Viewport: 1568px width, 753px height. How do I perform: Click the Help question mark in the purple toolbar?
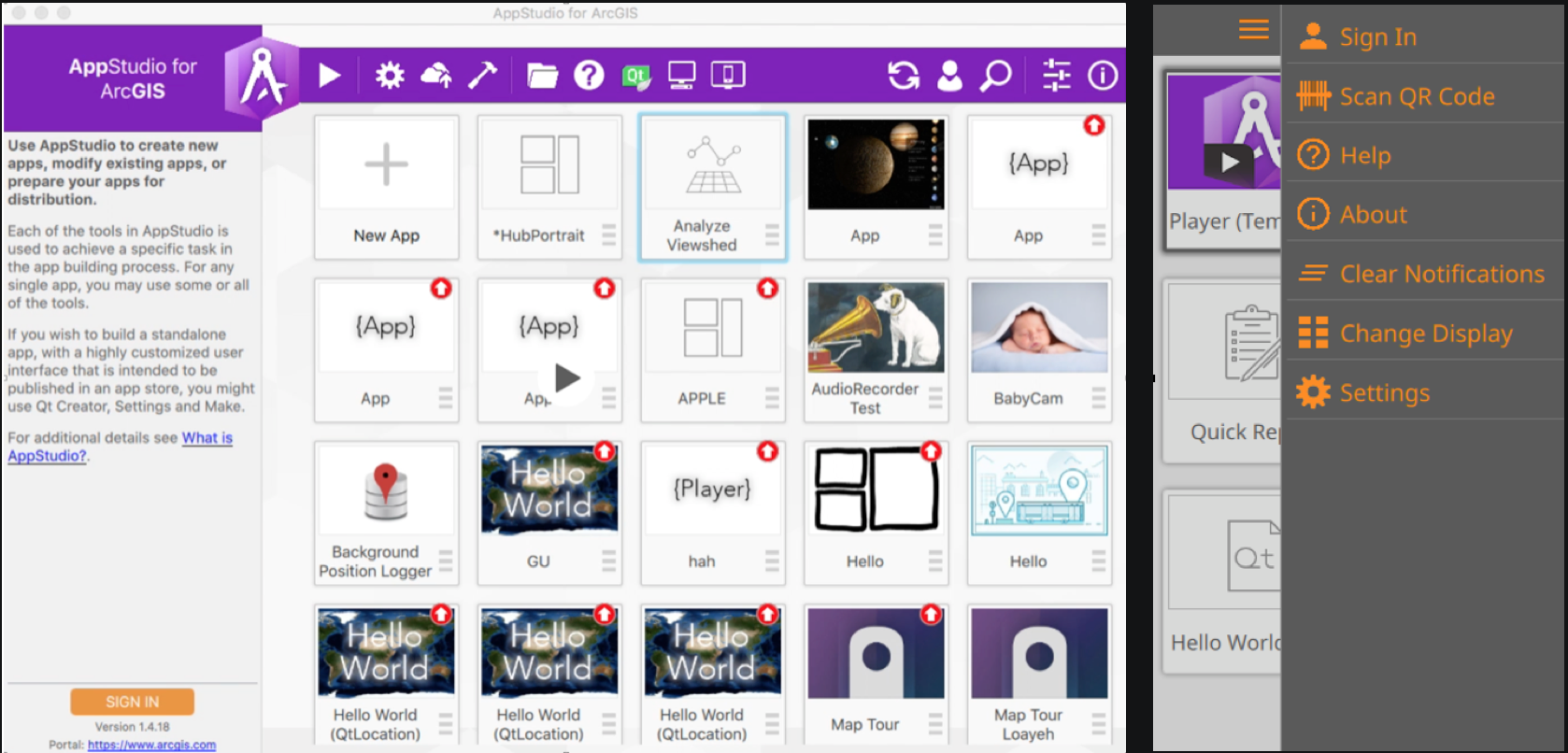coord(589,75)
